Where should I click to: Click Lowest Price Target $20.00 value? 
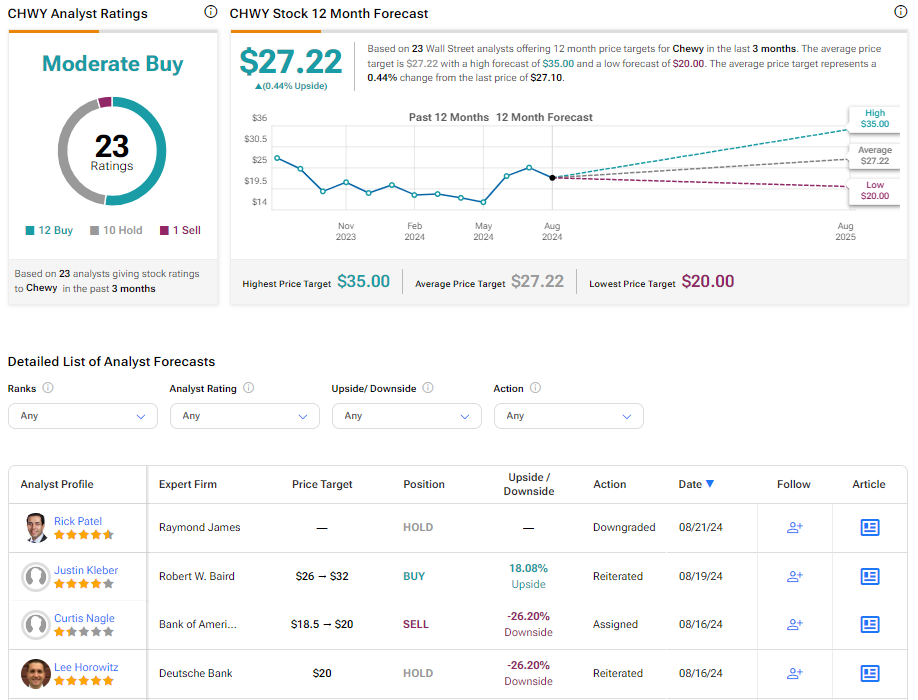tap(707, 282)
